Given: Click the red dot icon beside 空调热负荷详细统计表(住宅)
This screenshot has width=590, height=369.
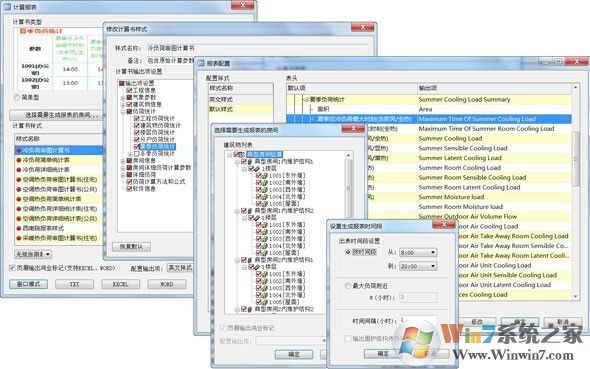Looking at the screenshot, I should point(18,209).
